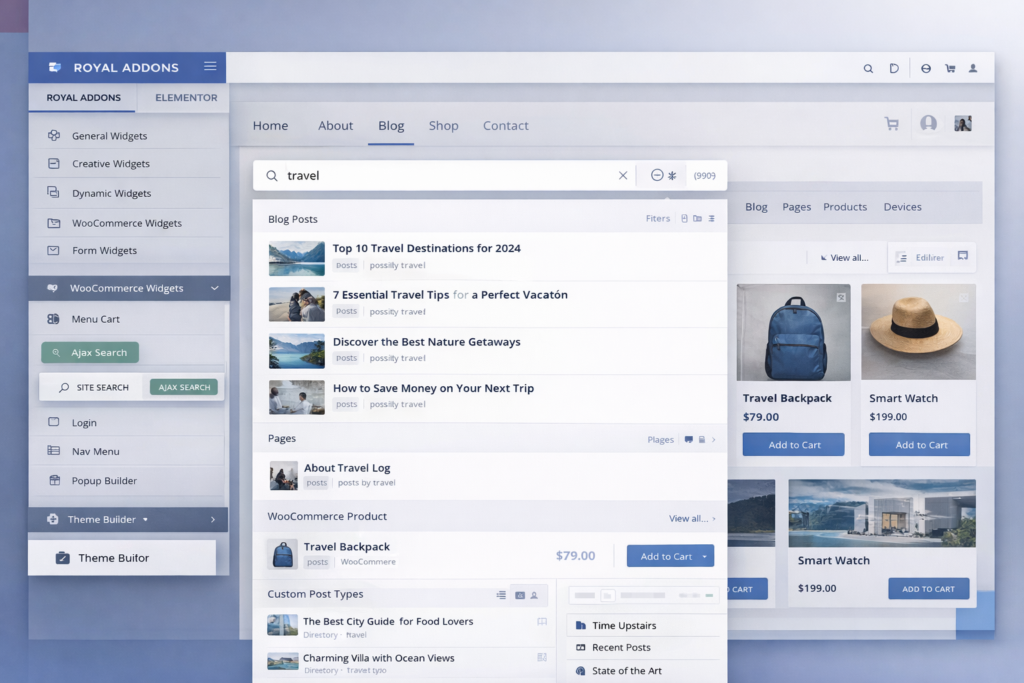Switch to the Elementor tab
Viewport: 1024px width, 683px height.
pyautogui.click(x=184, y=97)
